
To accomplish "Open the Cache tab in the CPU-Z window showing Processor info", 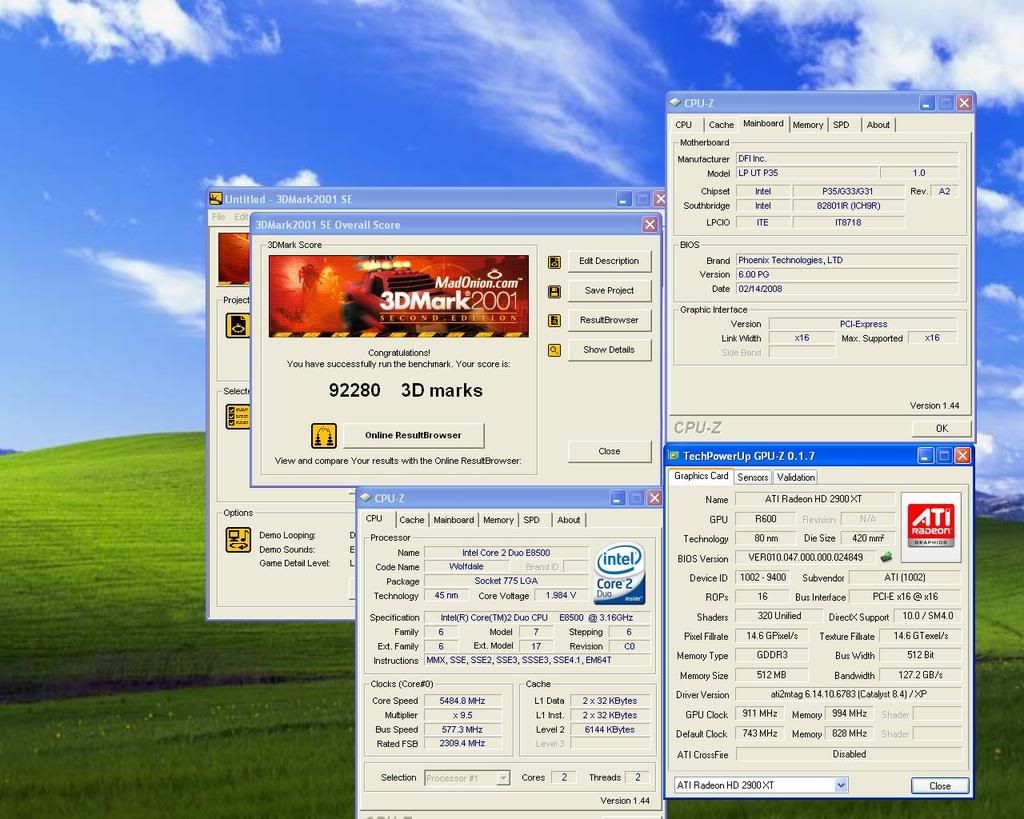I will coord(411,520).
